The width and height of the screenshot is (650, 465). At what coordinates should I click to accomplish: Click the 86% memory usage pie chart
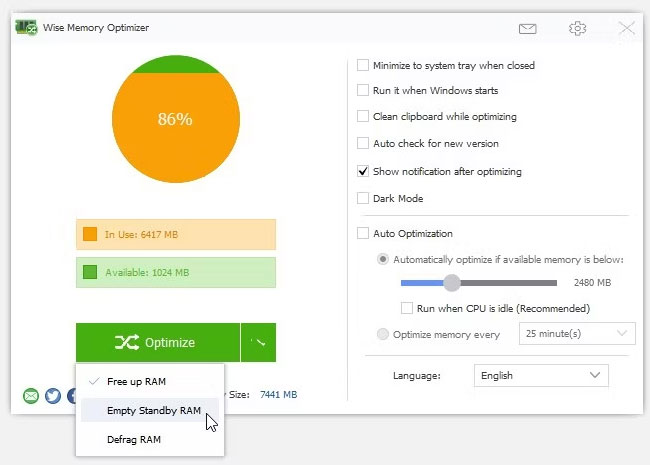tap(176, 119)
